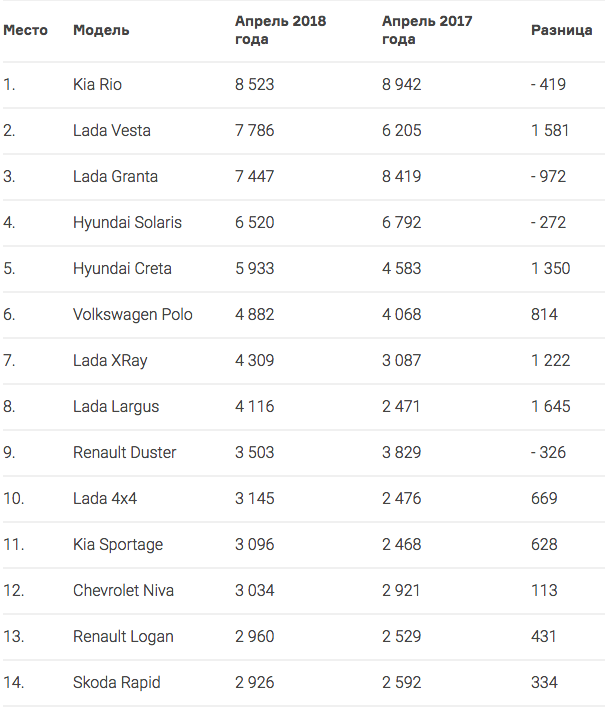The image size is (608, 708).
Task: Click the Volkswagen Polo model cell
Action: pyautogui.click(x=133, y=315)
